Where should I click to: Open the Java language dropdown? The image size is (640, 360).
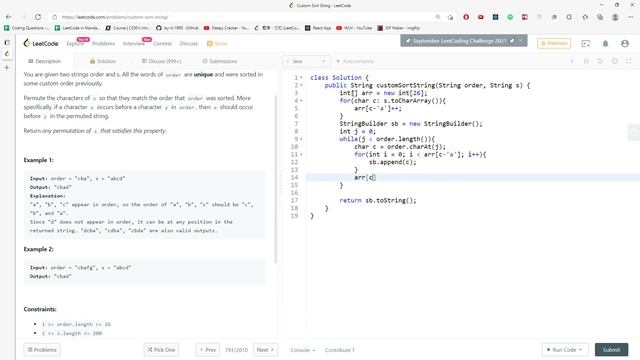click(306, 61)
